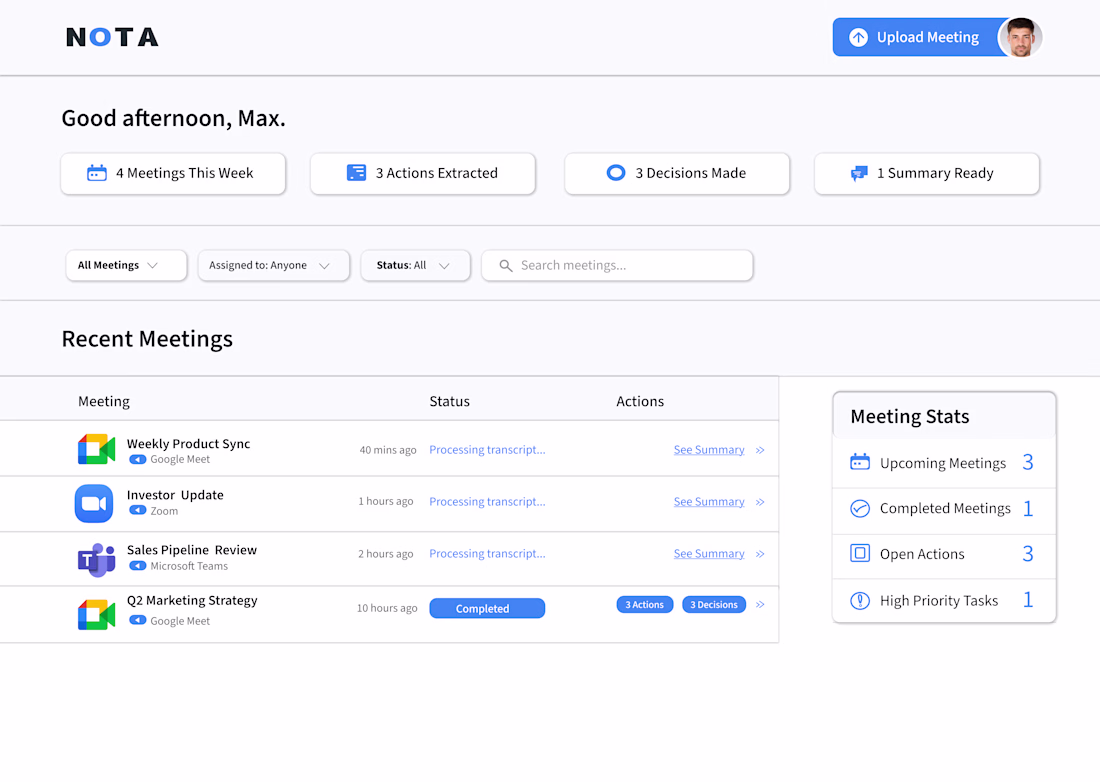The width and height of the screenshot is (1100, 782).
Task: Open the user profile avatar
Action: (x=1021, y=37)
